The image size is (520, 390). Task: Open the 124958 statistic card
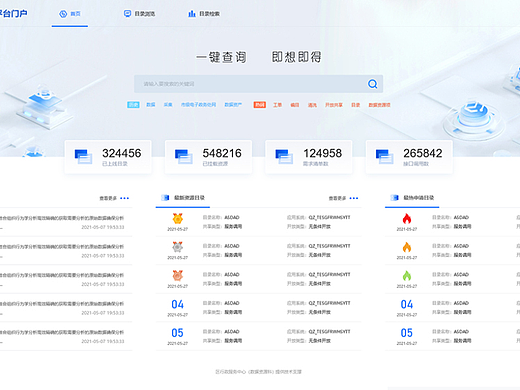coord(309,157)
